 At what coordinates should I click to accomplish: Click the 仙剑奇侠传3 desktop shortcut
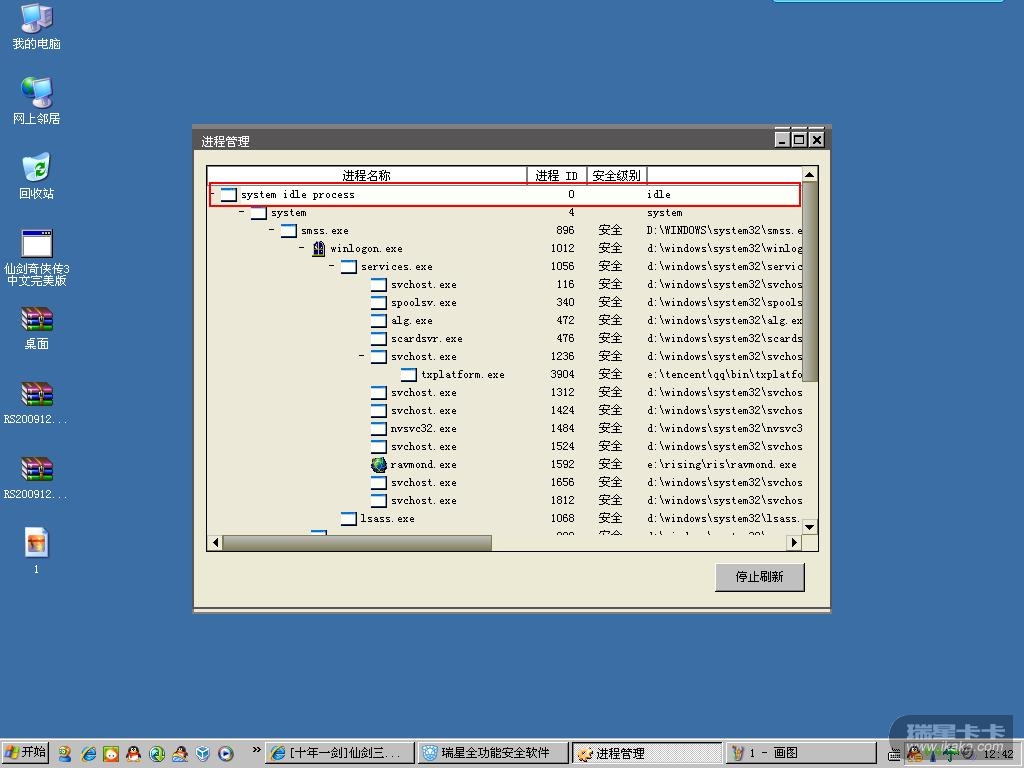pos(36,244)
